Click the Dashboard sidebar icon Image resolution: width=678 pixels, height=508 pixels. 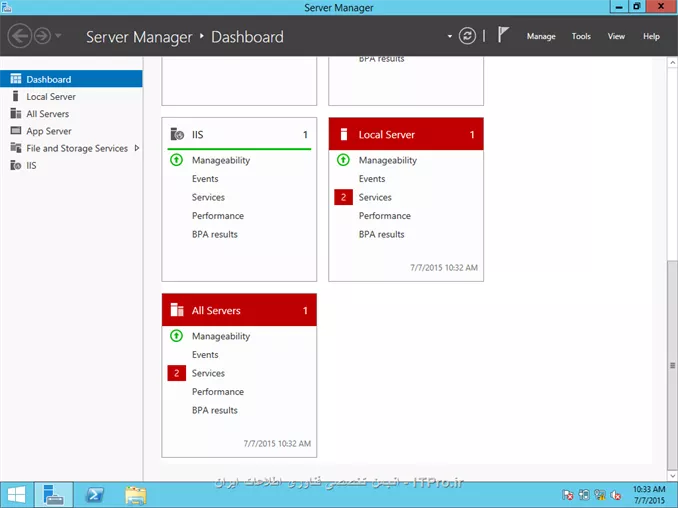click(x=16, y=79)
